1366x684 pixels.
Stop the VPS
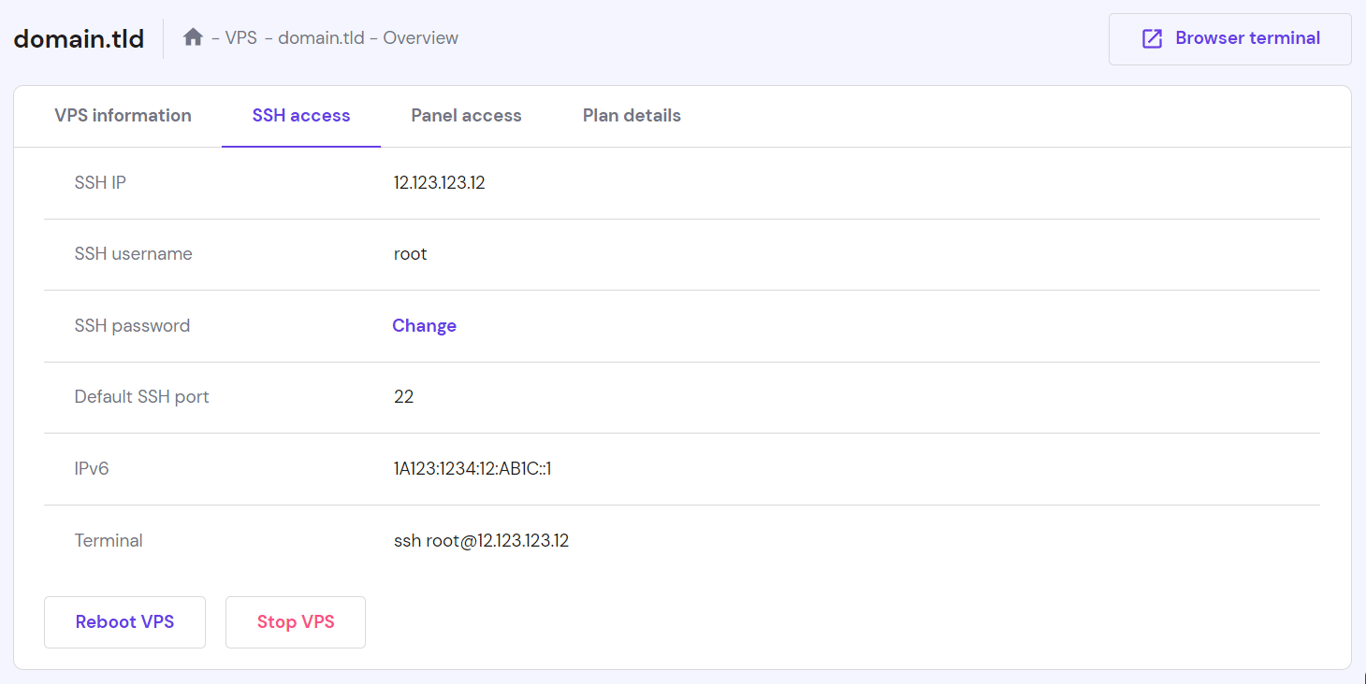click(295, 621)
